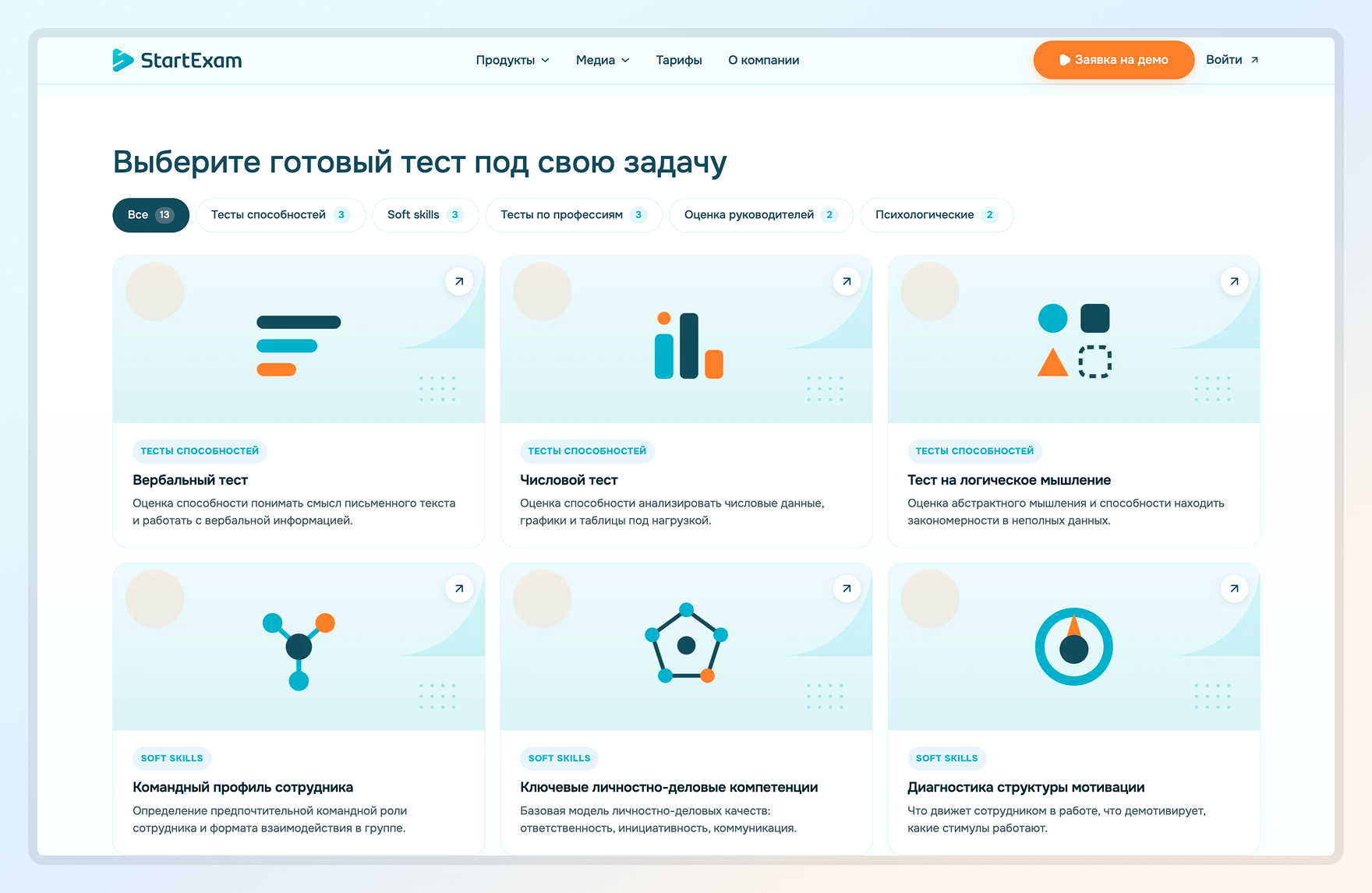Open Диагностика структуры мотивации title
1372x893 pixels.
click(1026, 787)
